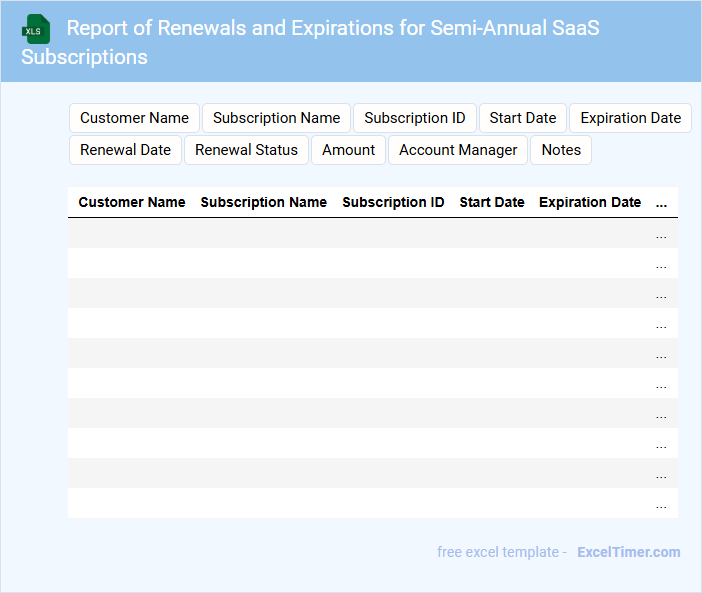
Task: Select the Customer Name tag
Action: click(x=134, y=118)
